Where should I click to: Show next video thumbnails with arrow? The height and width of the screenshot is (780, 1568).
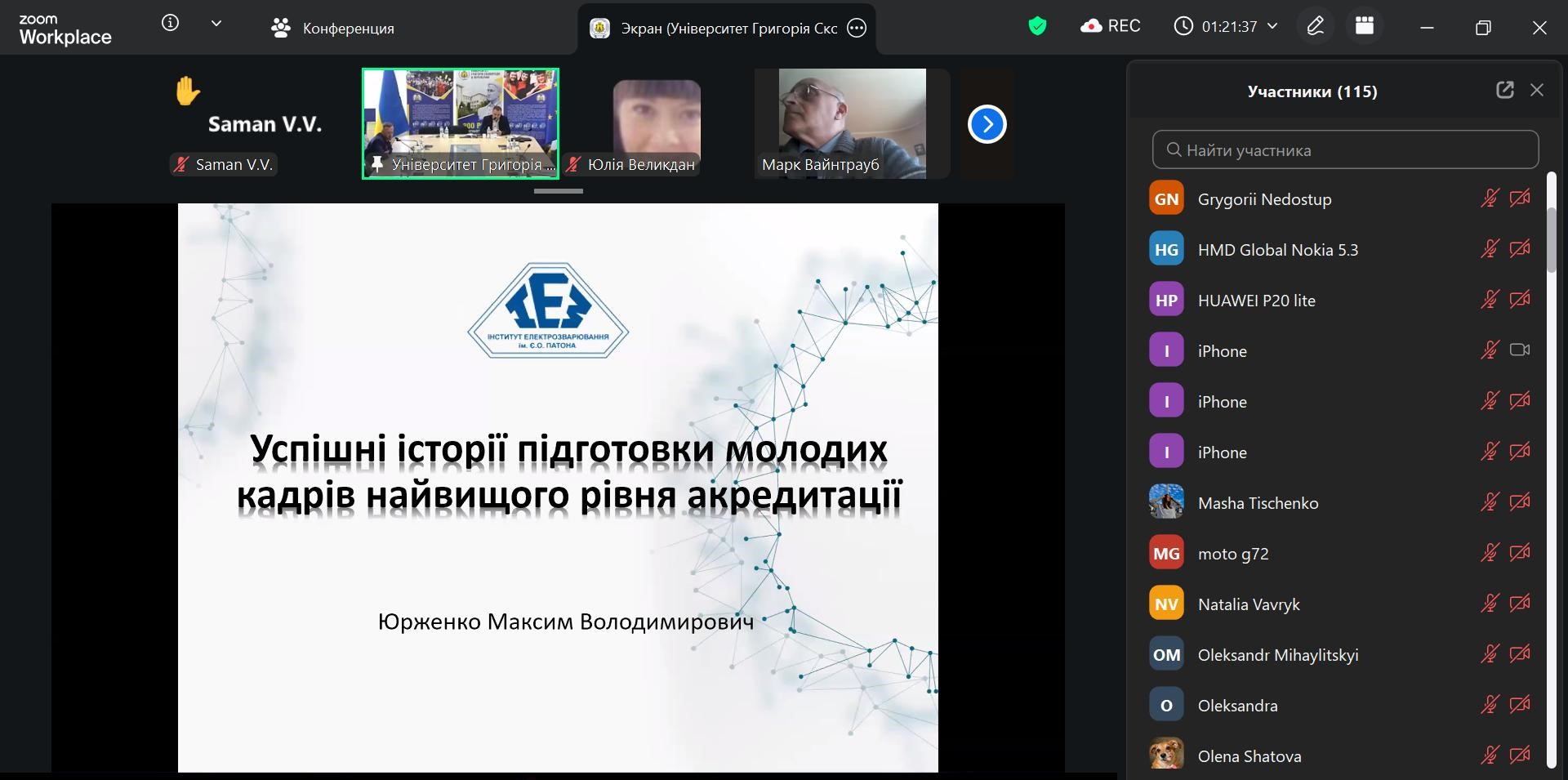point(987,124)
